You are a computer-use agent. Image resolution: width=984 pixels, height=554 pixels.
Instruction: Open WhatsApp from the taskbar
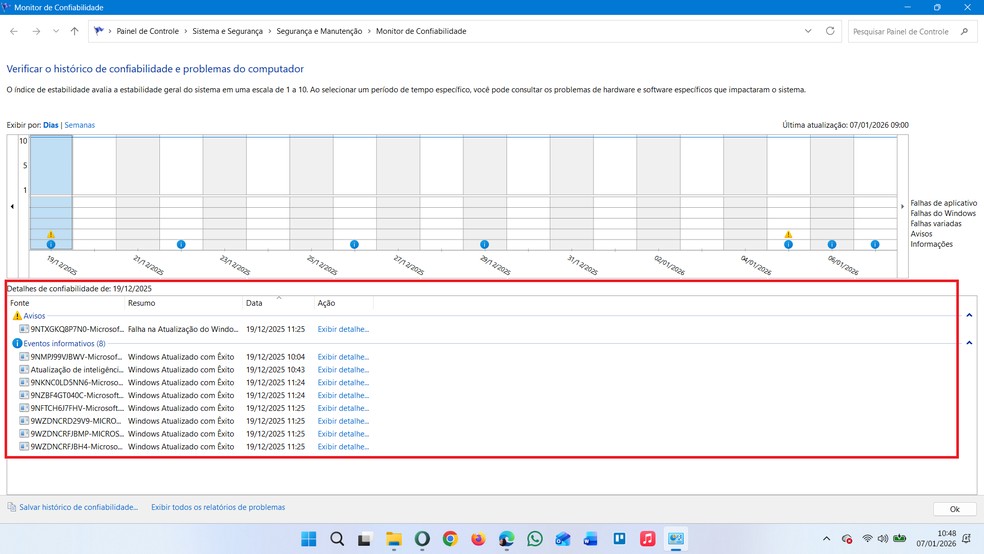pyautogui.click(x=534, y=539)
